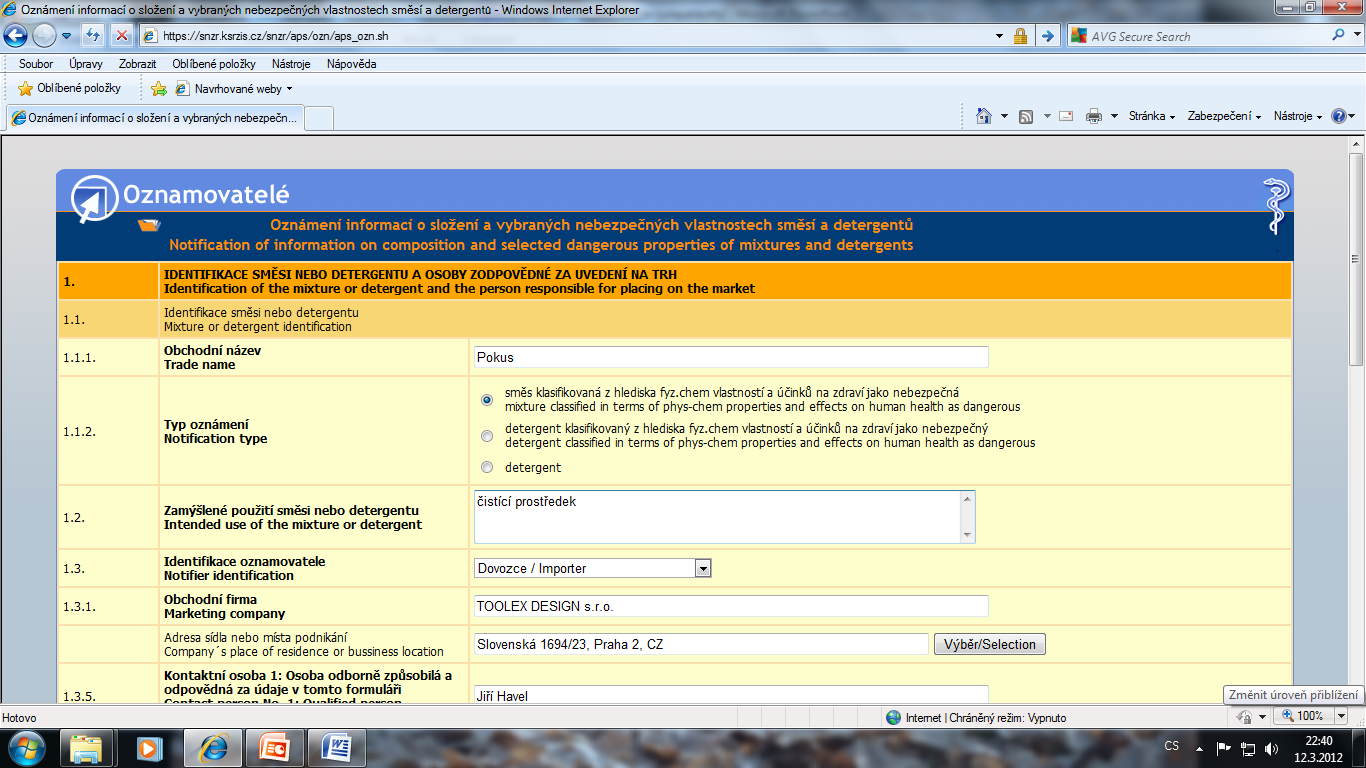The width and height of the screenshot is (1366, 768).
Task: Click the Action Center flag icon
Action: click(1223, 748)
